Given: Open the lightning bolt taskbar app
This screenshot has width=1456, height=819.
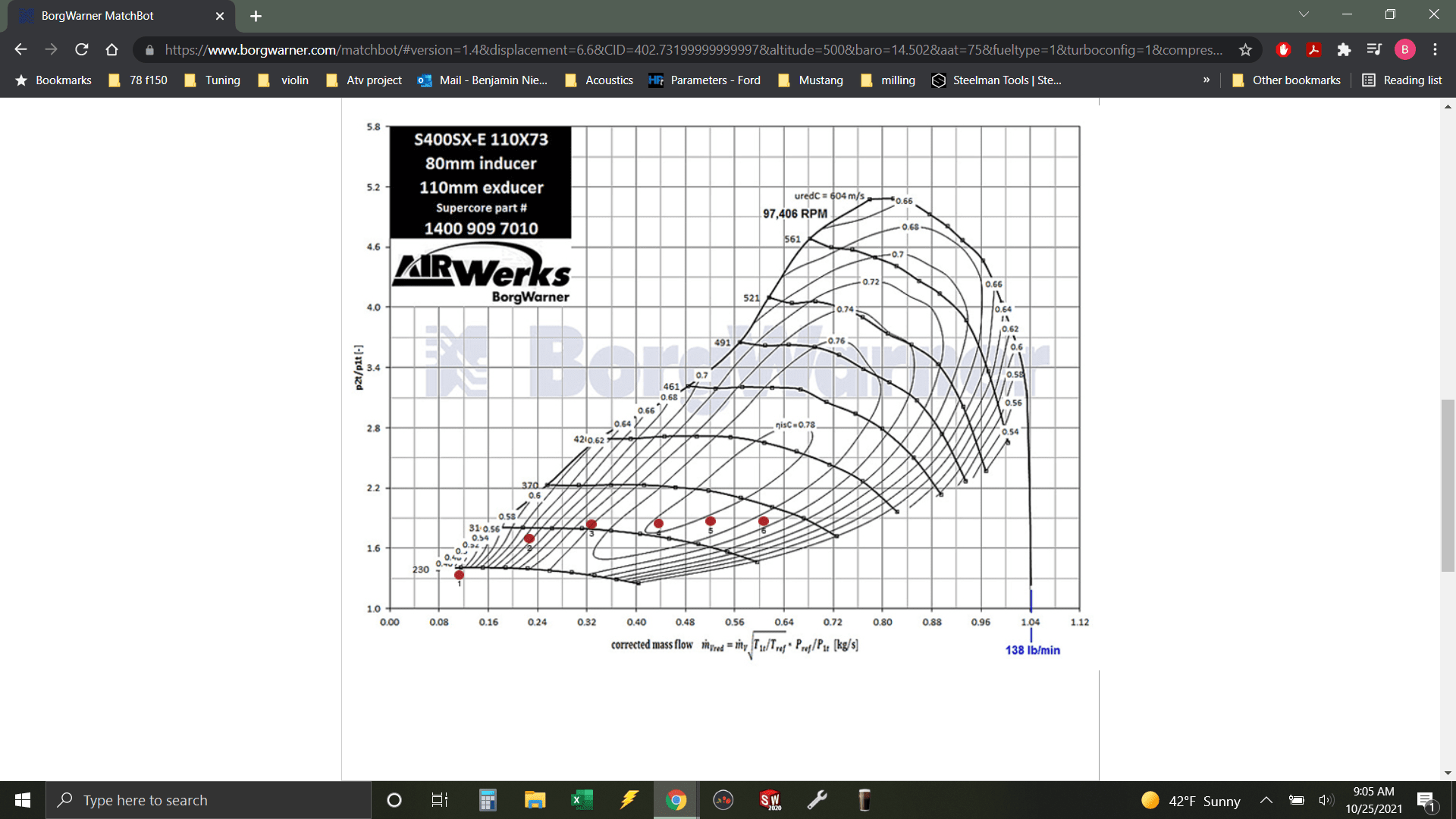Looking at the screenshot, I should (629, 800).
